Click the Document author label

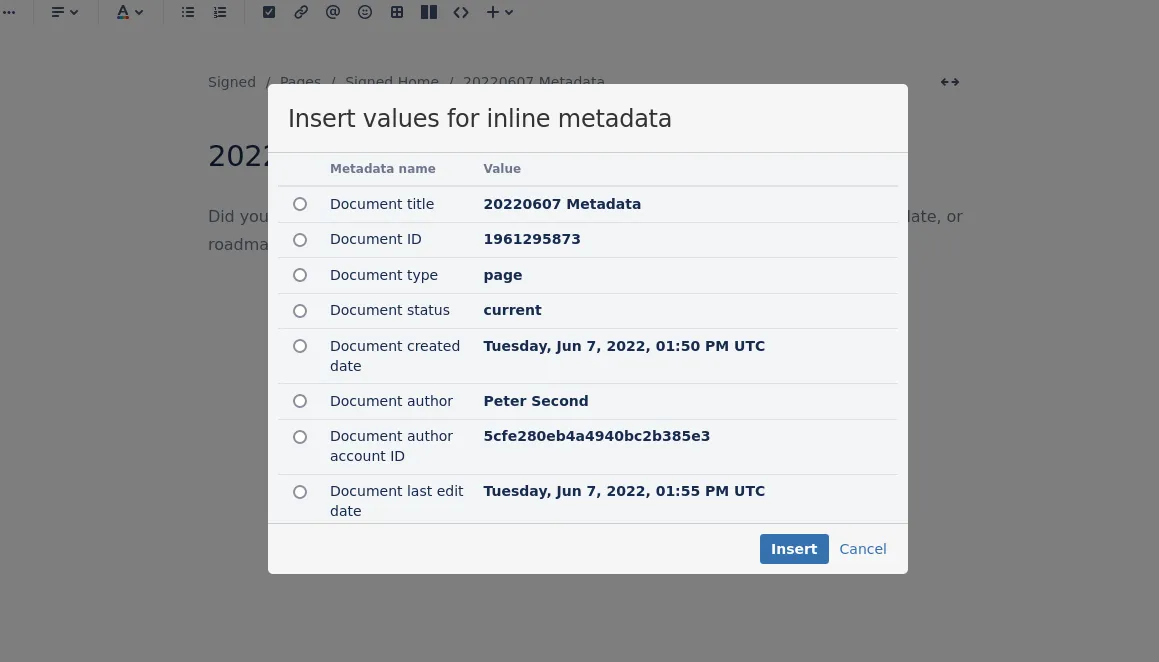tap(391, 401)
